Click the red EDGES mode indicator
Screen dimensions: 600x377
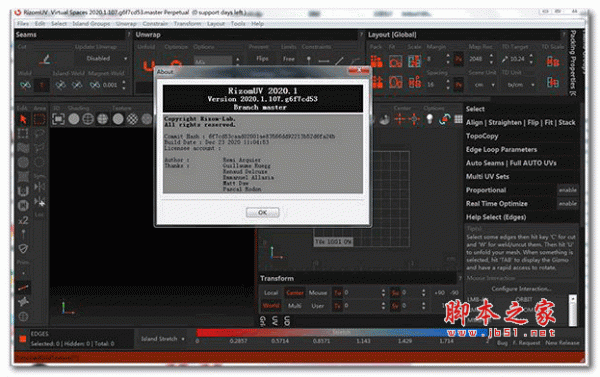23,339
